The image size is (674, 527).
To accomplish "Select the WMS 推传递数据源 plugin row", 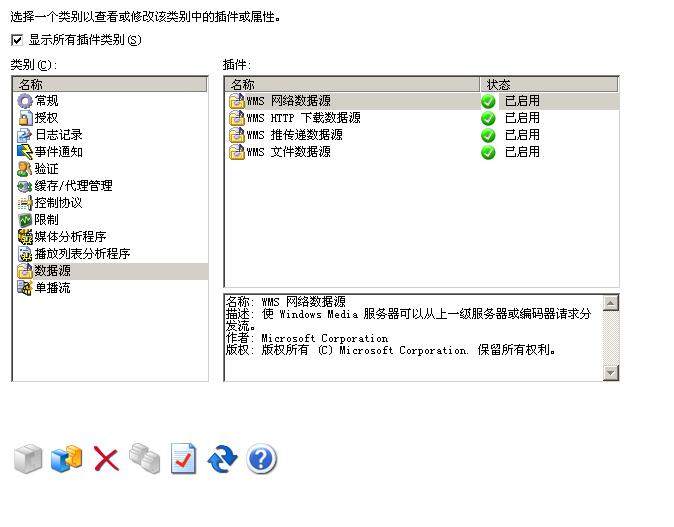I will pyautogui.click(x=422, y=135).
